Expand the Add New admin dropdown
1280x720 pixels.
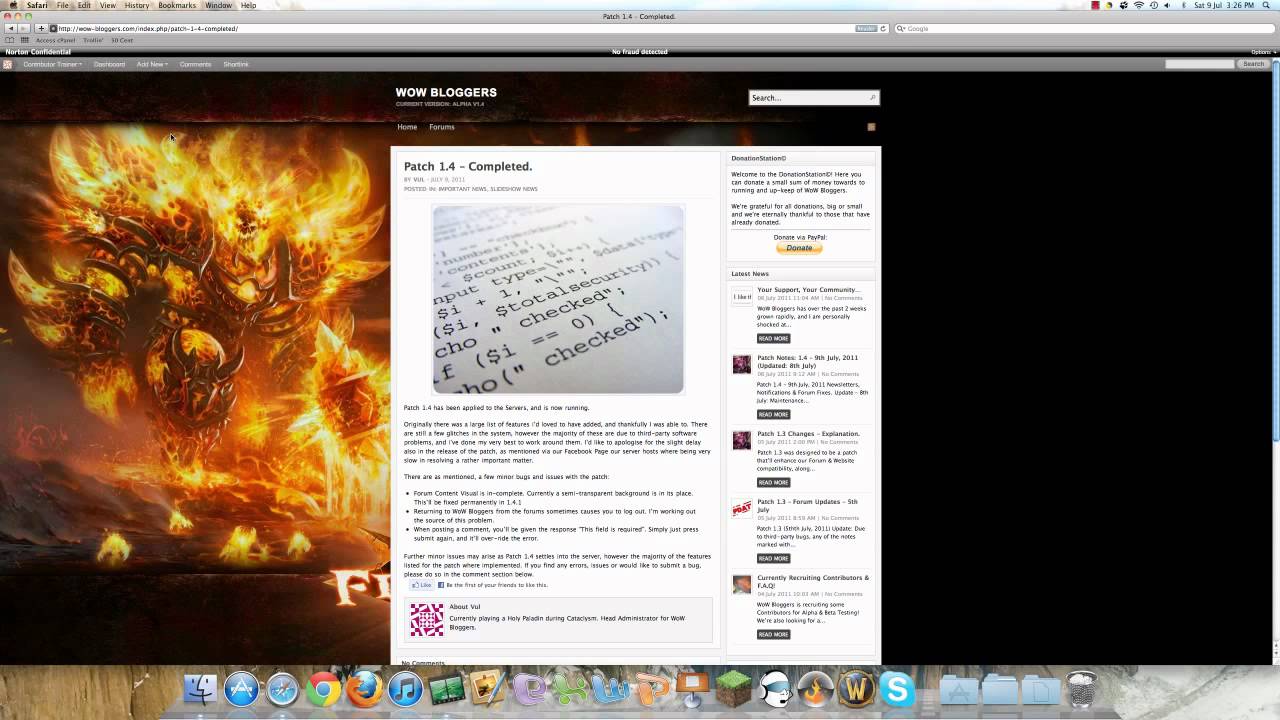tap(152, 64)
